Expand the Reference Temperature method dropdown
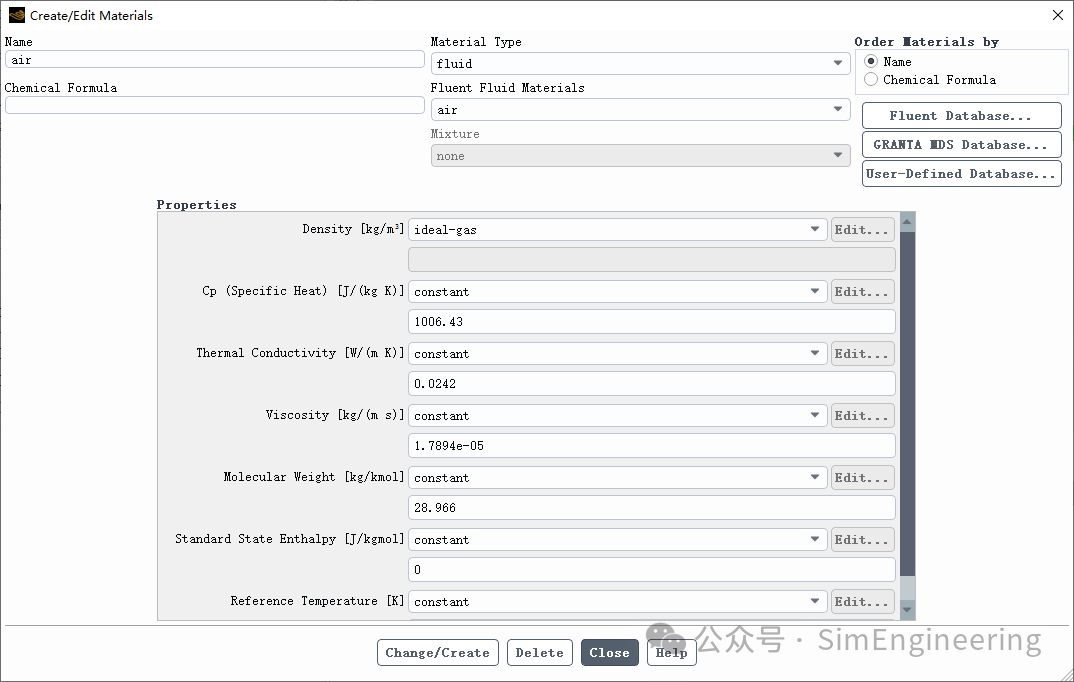Viewport: 1074px width, 682px height. [x=617, y=601]
